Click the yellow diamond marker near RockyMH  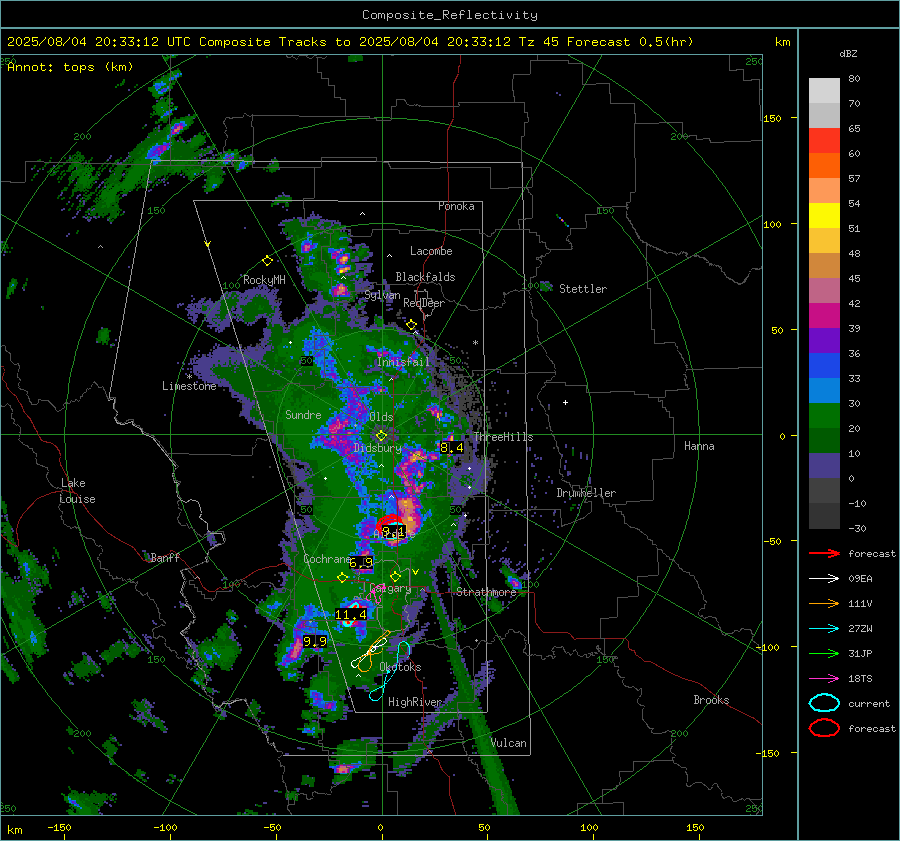[x=267, y=261]
